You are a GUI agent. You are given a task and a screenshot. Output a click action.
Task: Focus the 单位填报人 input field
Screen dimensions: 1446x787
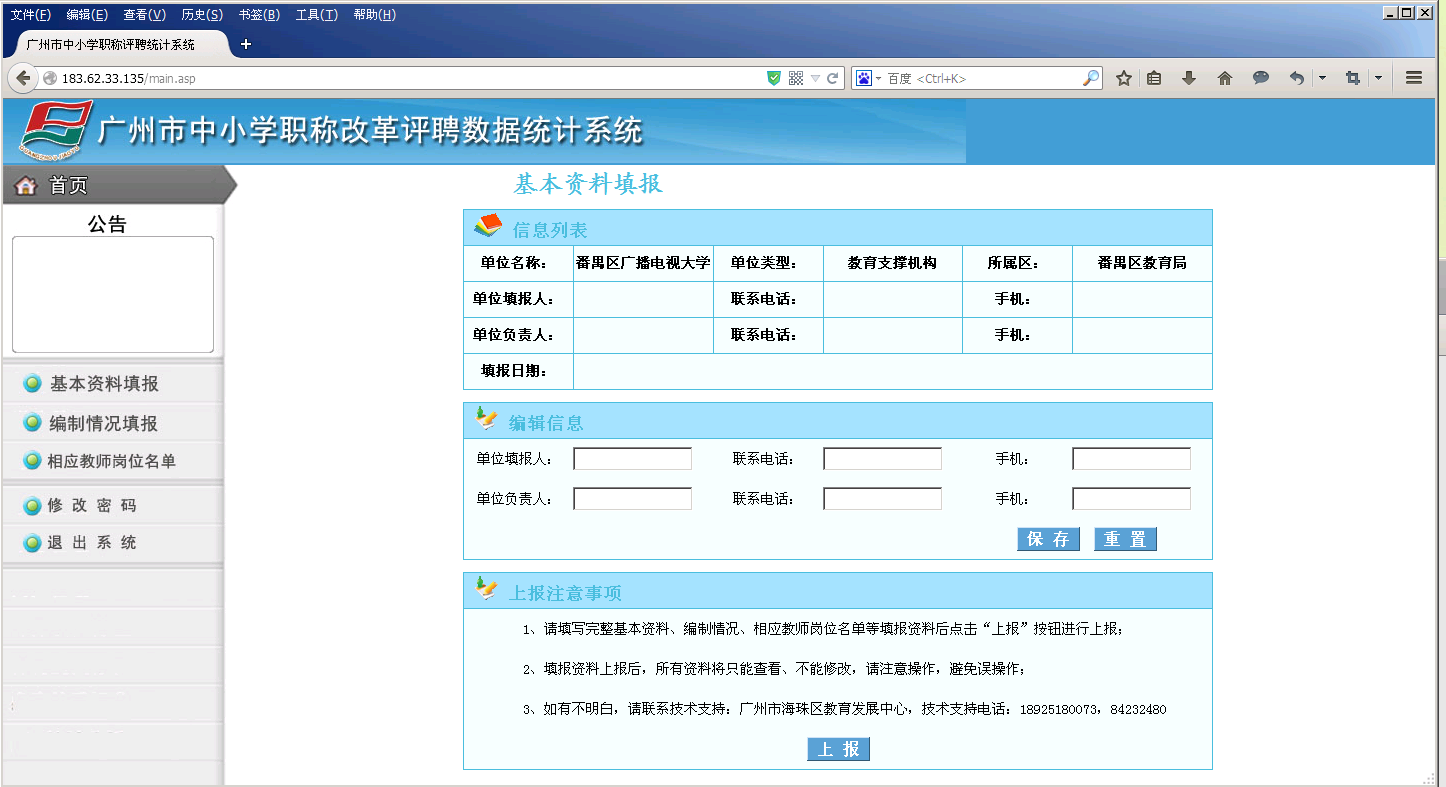(632, 459)
